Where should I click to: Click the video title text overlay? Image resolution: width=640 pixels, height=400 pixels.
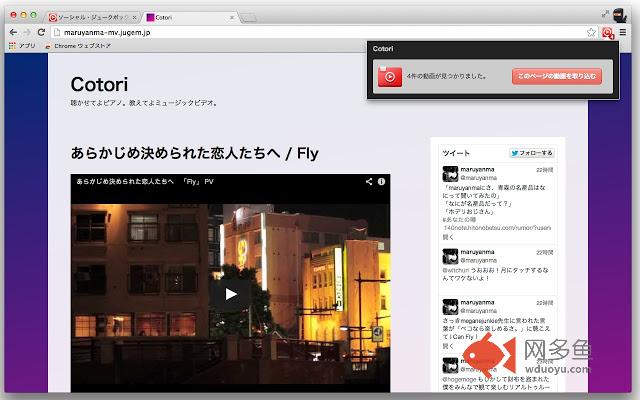[x=145, y=182]
